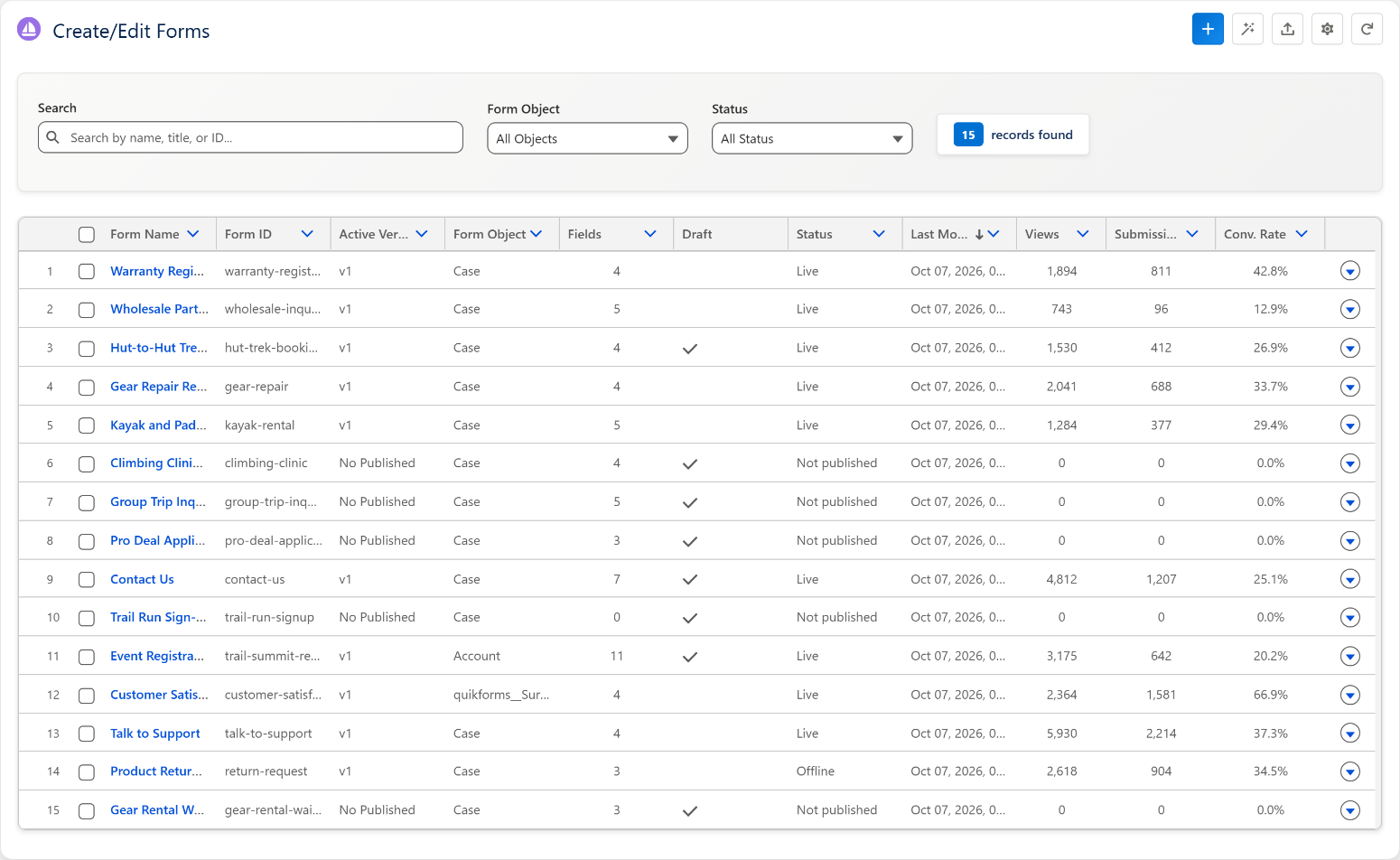
Task: Click the sort arrow on Last Mo... column
Action: 979,234
